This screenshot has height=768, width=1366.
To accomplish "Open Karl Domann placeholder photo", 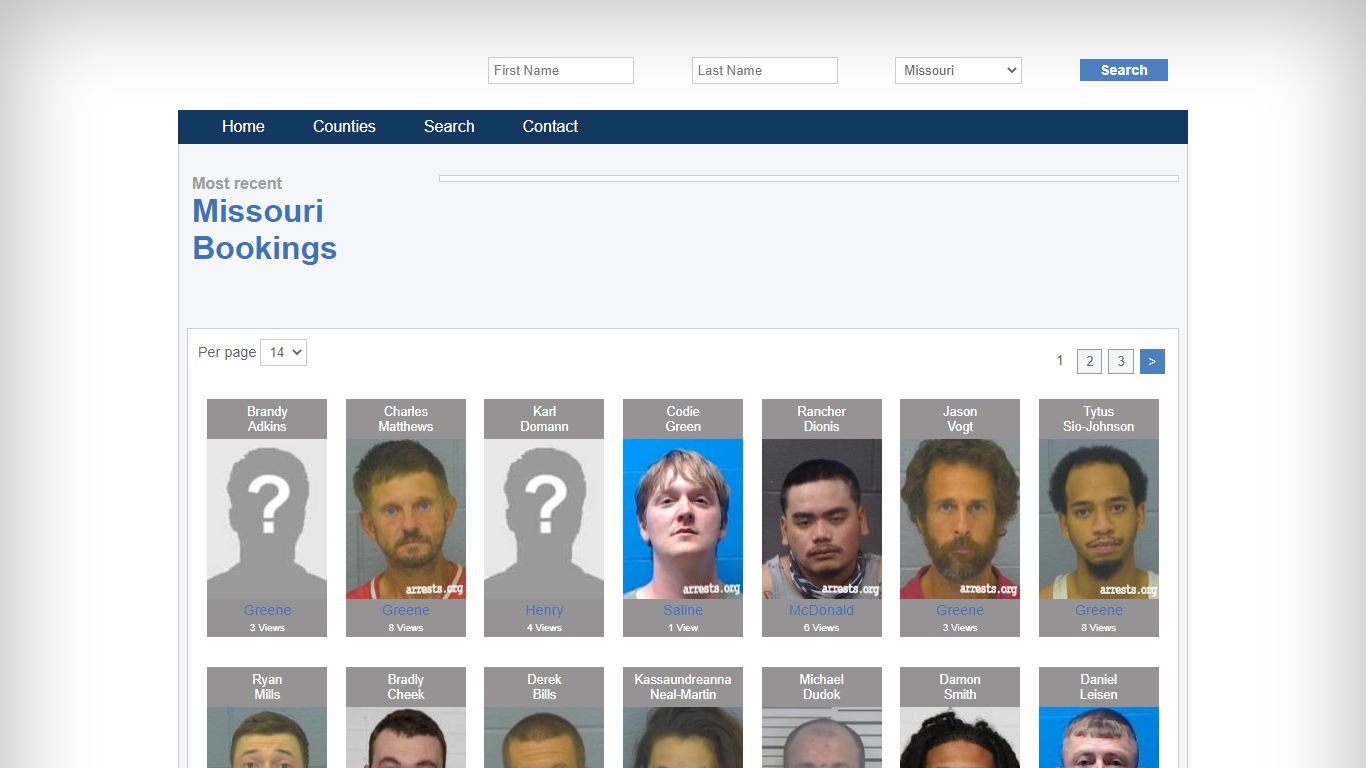I will click(544, 519).
